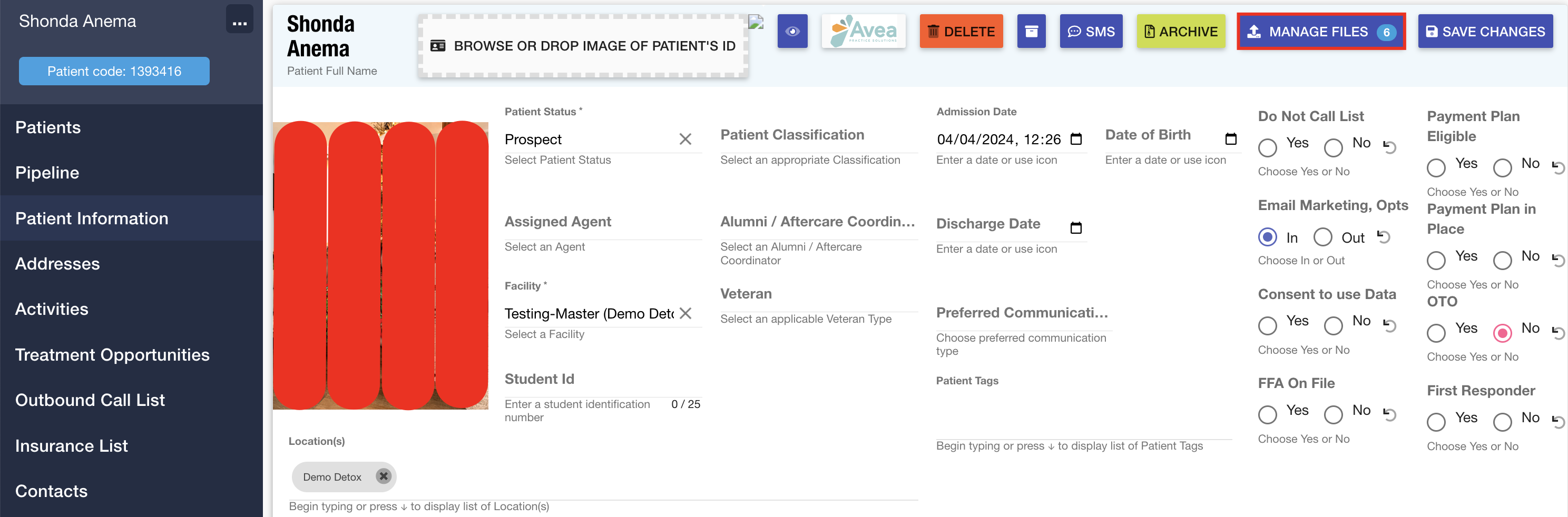Go to Addresses in the sidebar
Image resolution: width=1568 pixels, height=517 pixels.
(57, 263)
